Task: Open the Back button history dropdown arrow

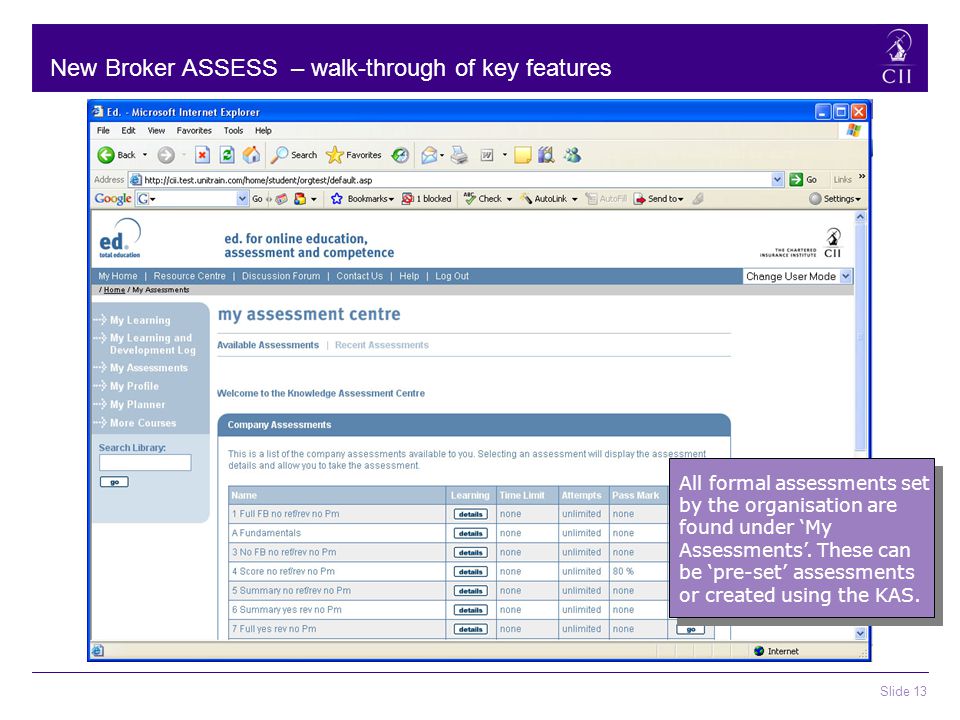Action: (145, 155)
